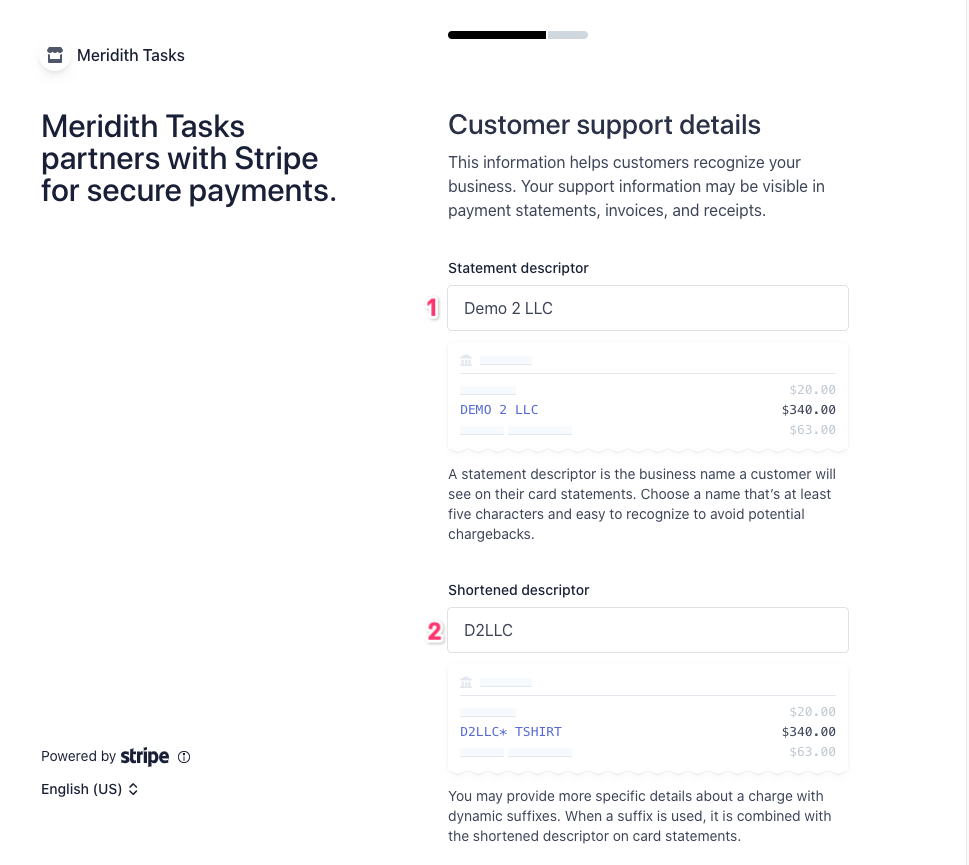Focus the Shortened descriptor input field
The height and width of the screenshot is (865, 969).
[x=647, y=630]
